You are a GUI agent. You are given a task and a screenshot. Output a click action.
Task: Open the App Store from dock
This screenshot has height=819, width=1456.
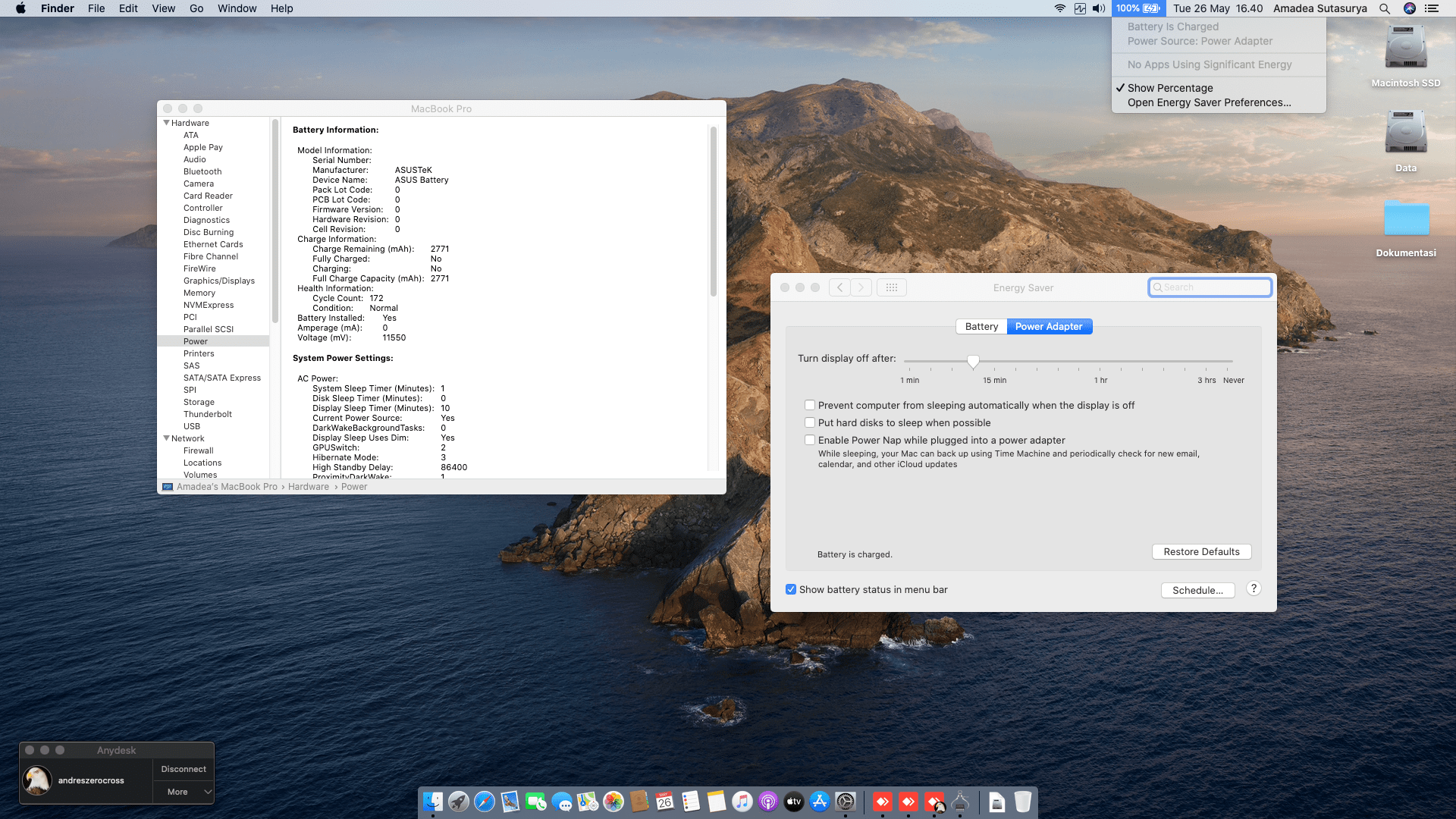pyautogui.click(x=820, y=802)
